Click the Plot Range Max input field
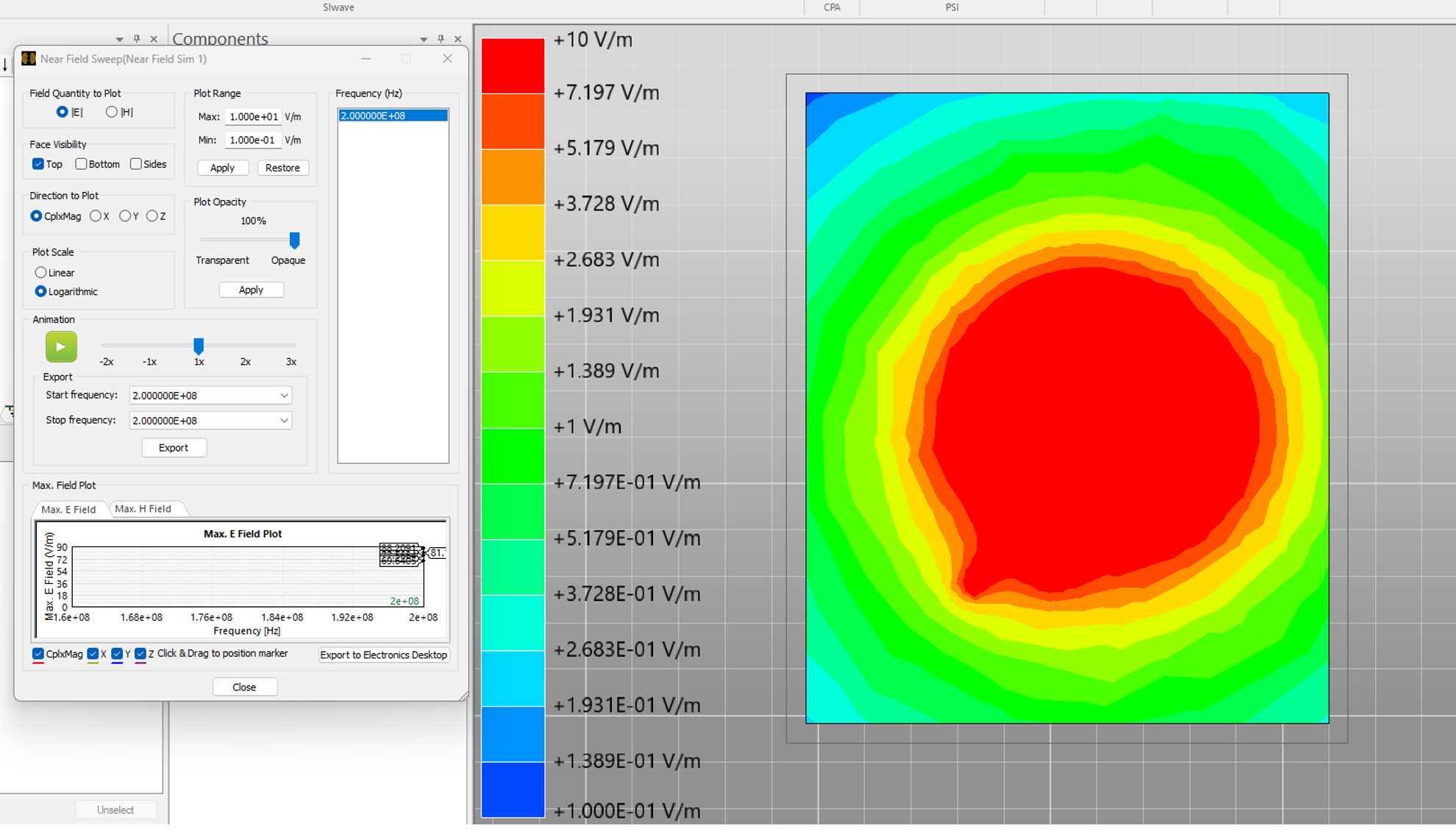 pos(252,117)
